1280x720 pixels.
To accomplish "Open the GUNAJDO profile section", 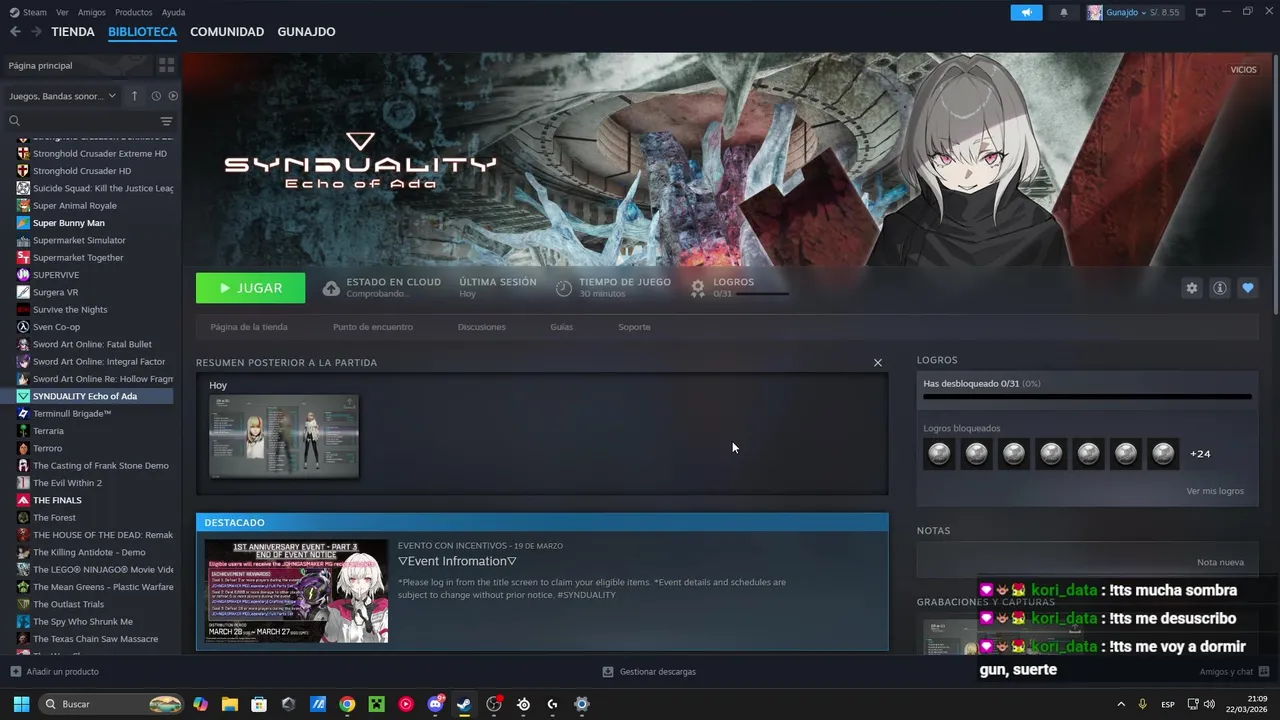I will (306, 32).
